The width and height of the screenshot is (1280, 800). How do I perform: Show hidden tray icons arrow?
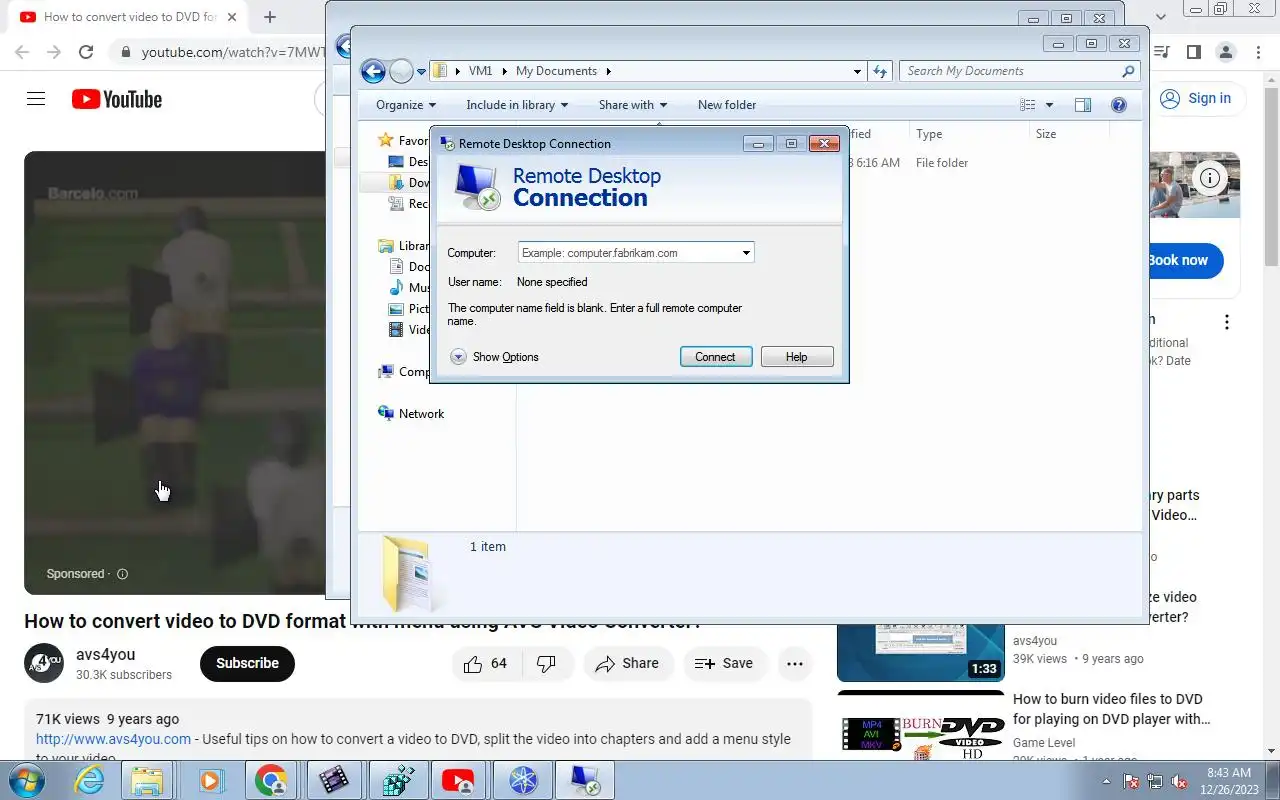pyautogui.click(x=1106, y=781)
